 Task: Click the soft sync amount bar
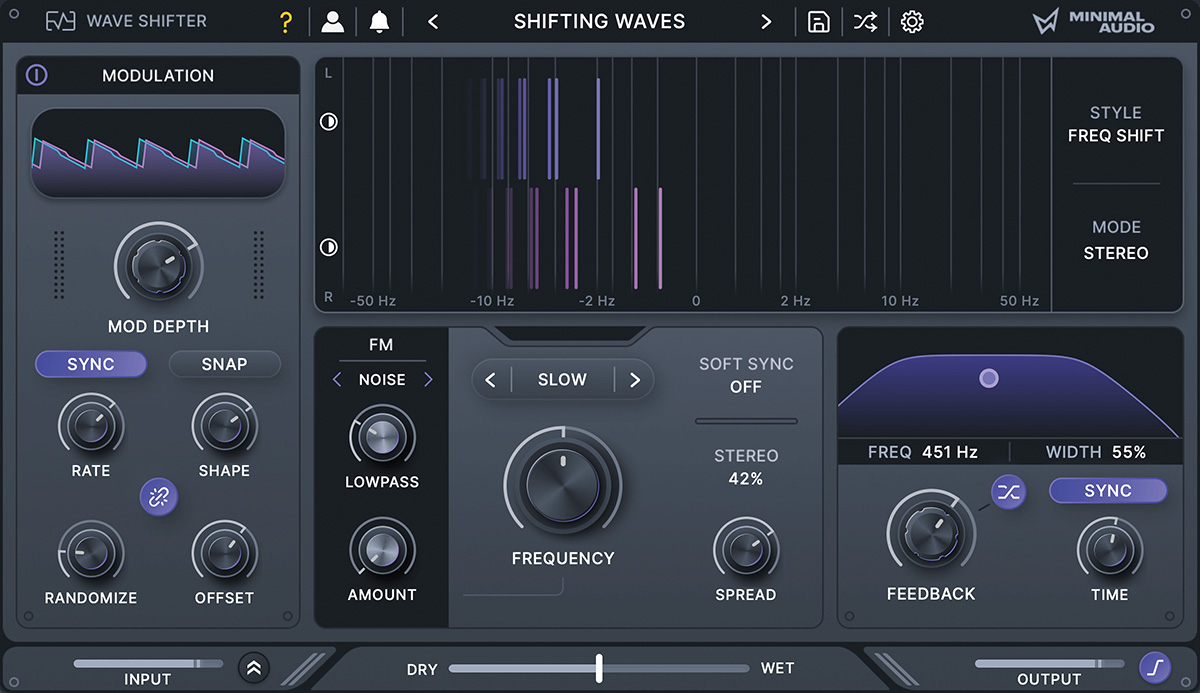(746, 421)
